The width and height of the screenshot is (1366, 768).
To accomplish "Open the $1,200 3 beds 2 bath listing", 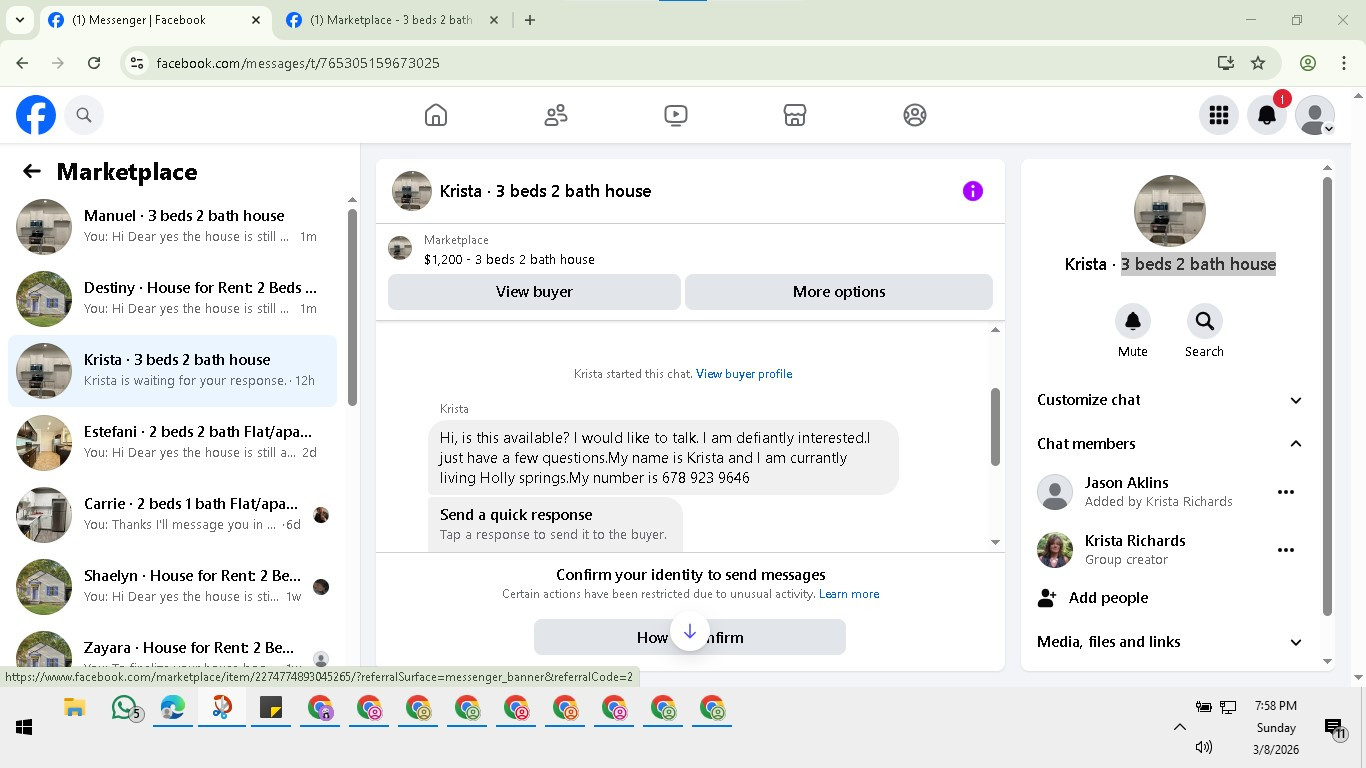I will pyautogui.click(x=509, y=259).
